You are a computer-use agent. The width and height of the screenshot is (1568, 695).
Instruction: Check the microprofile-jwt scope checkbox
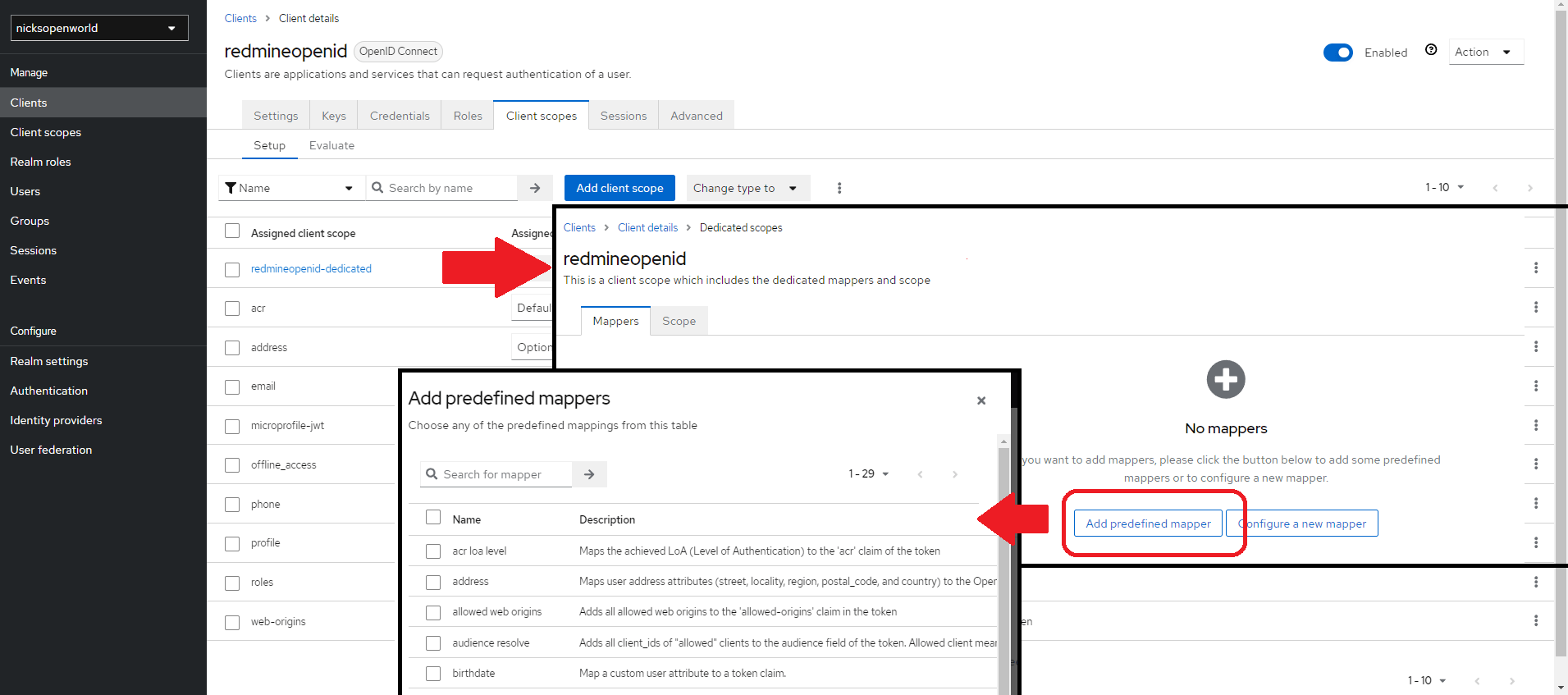[232, 426]
